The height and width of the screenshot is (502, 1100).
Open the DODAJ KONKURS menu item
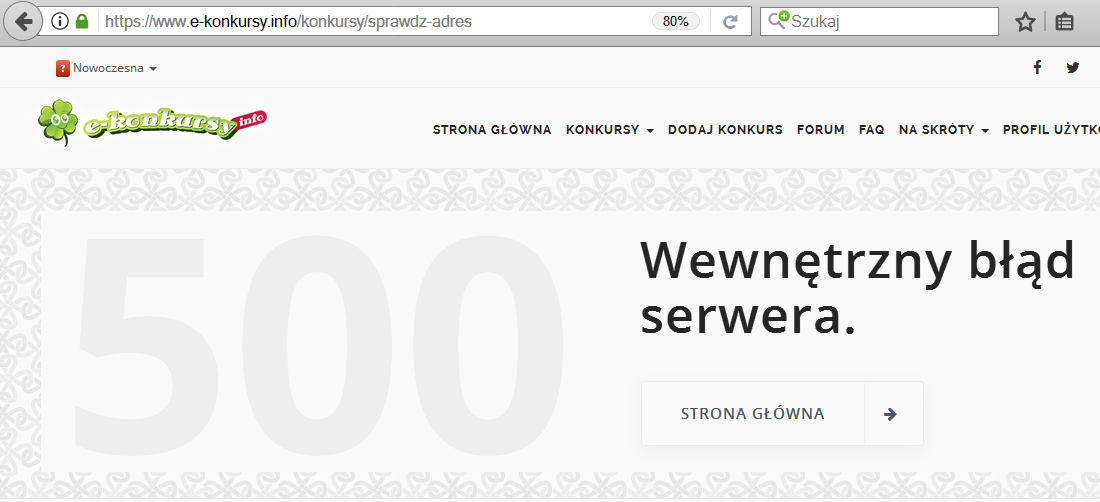(x=725, y=130)
